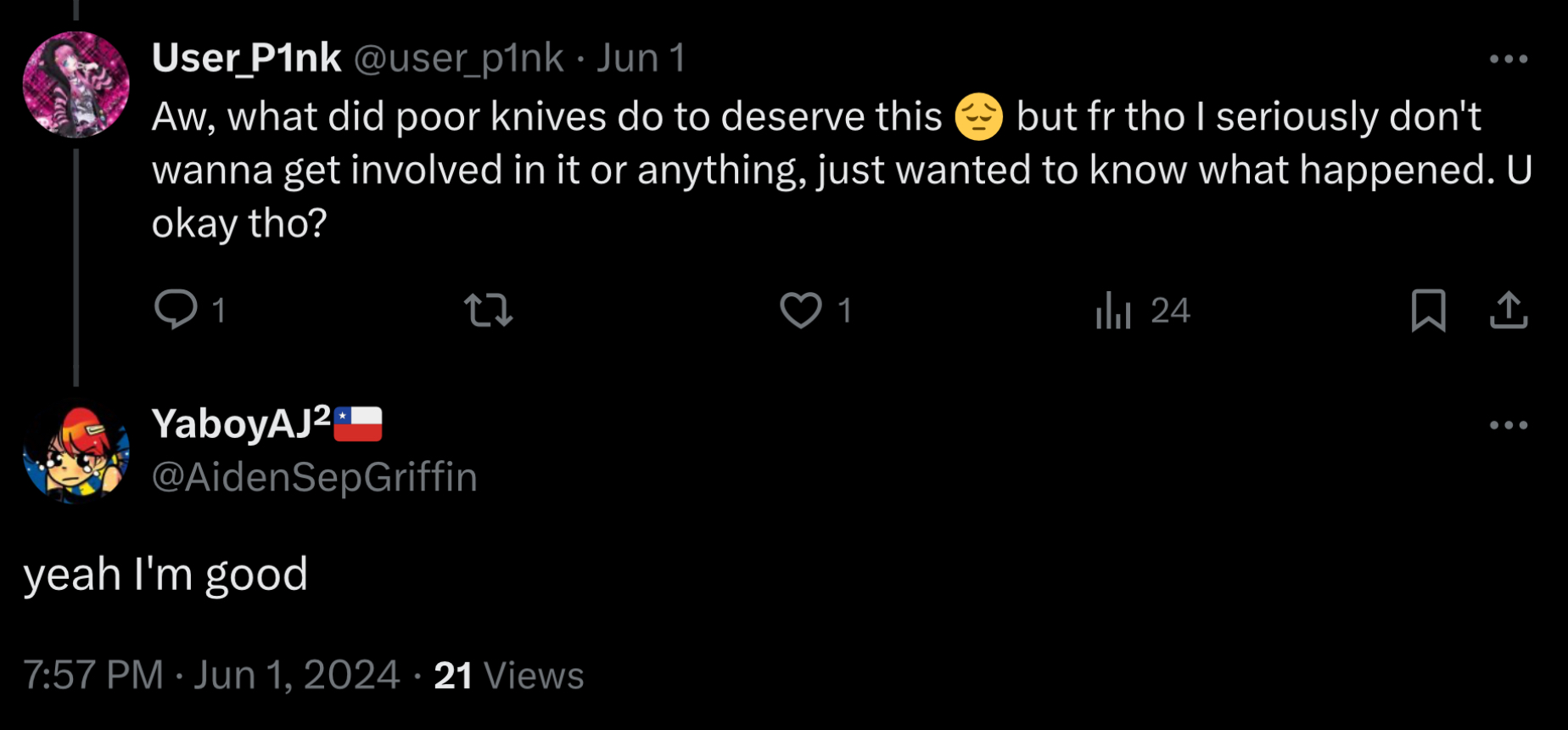Screen dimensions: 1568x730
Task: Select the "yeah I'm good" reply text
Action: [x=165, y=575]
